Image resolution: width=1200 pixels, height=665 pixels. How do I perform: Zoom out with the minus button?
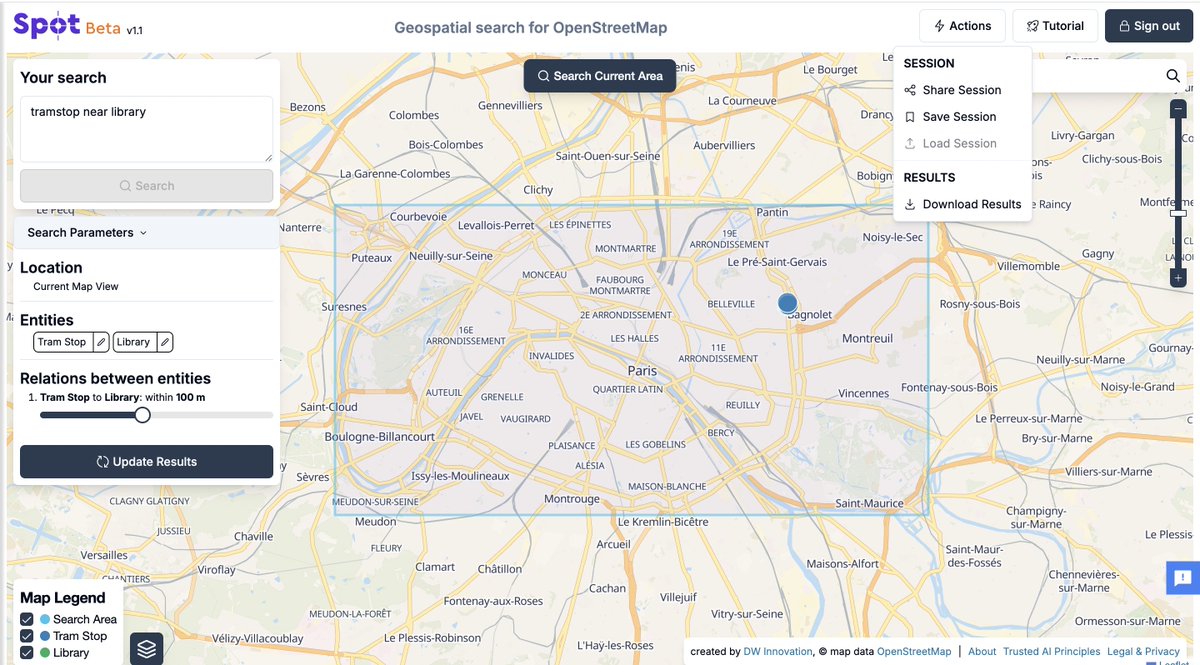pyautogui.click(x=1178, y=108)
